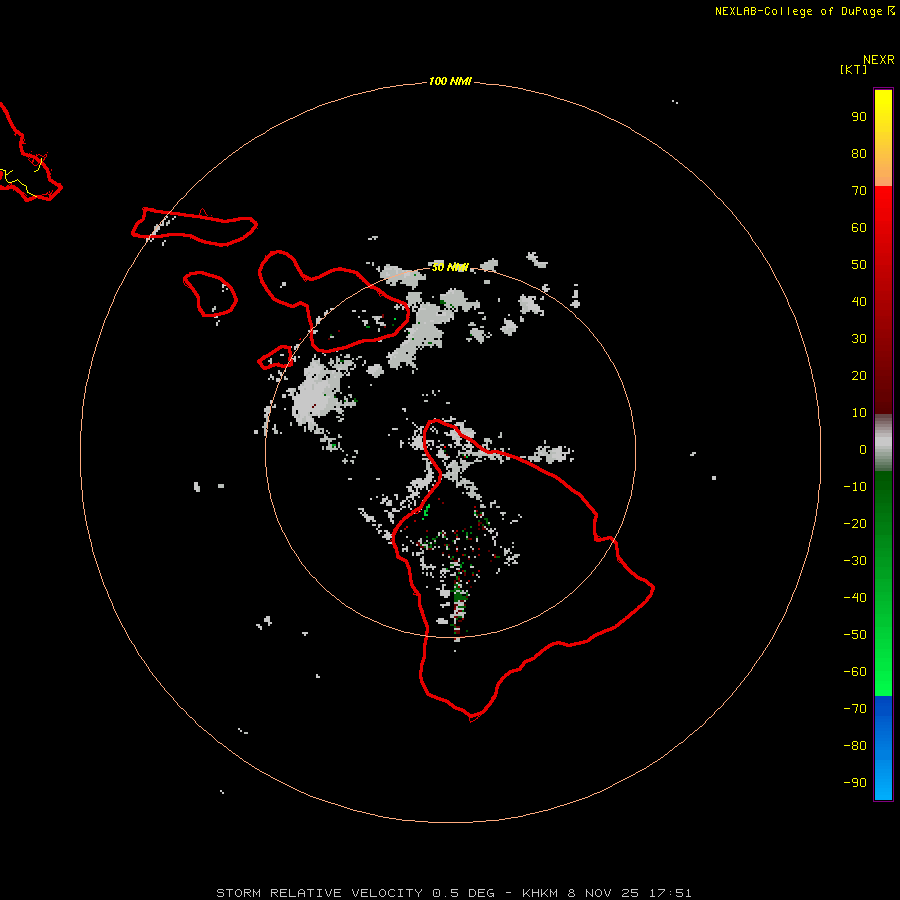Screen dimensions: 900x900
Task: Select the -90 value on the velocity scale
Action: click(855, 783)
